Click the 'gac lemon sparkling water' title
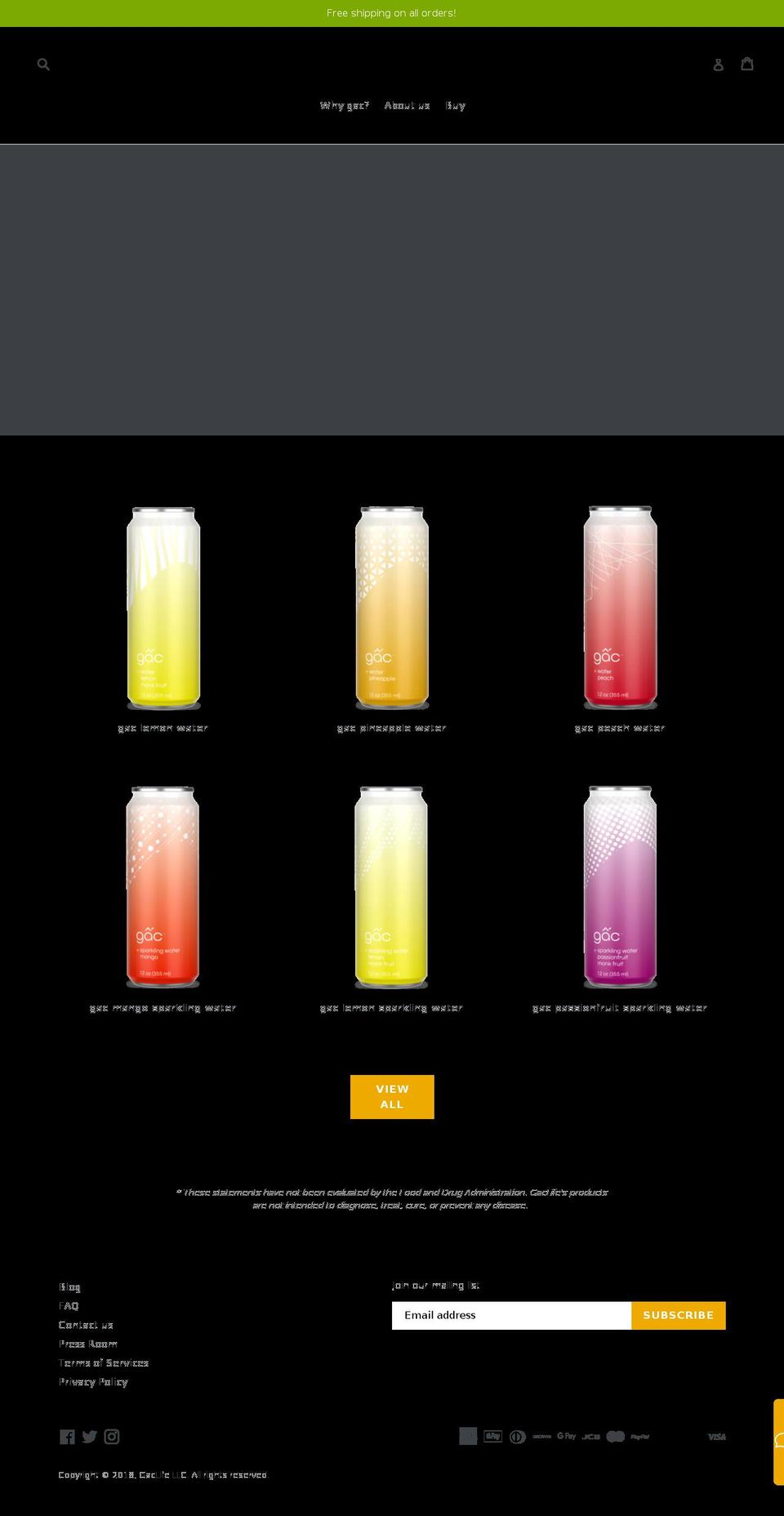Screen dimensions: 784x1516 (x=392, y=1008)
